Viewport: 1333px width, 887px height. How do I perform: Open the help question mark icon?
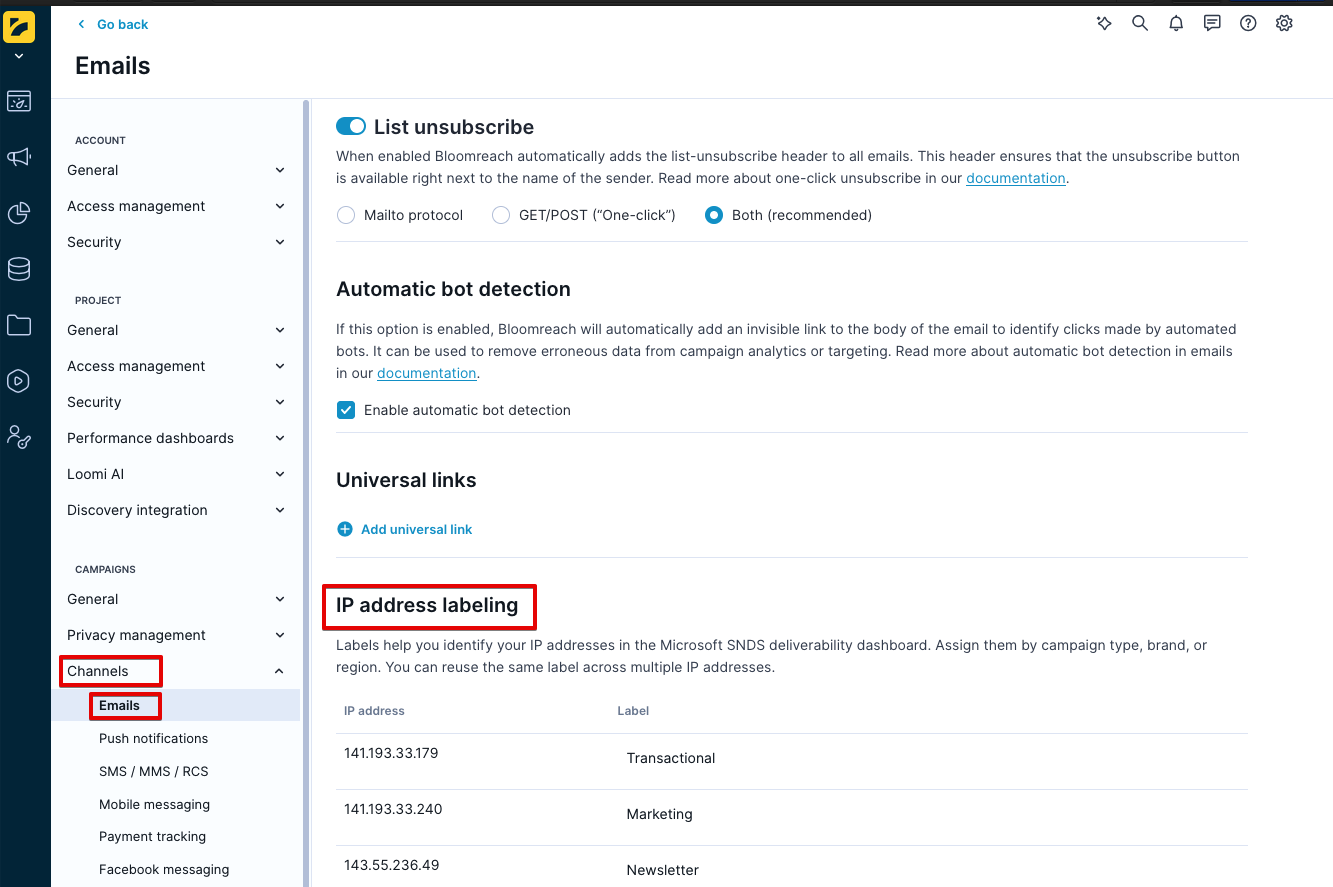point(1248,23)
